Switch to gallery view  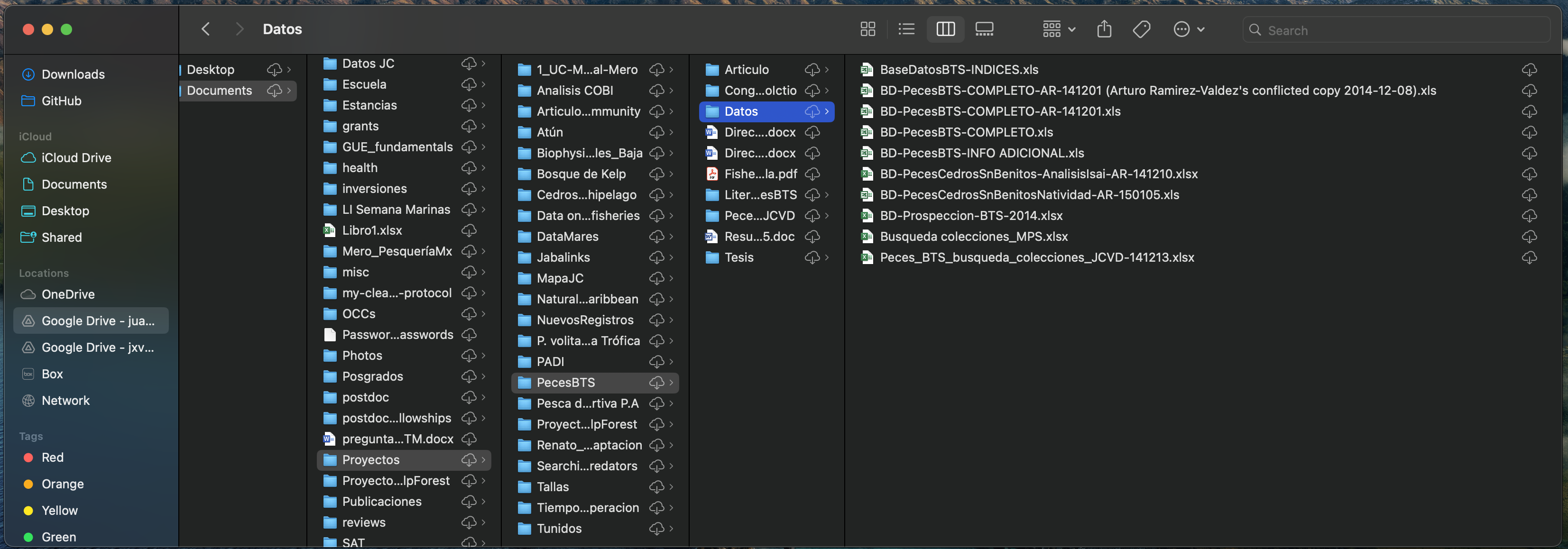click(984, 29)
